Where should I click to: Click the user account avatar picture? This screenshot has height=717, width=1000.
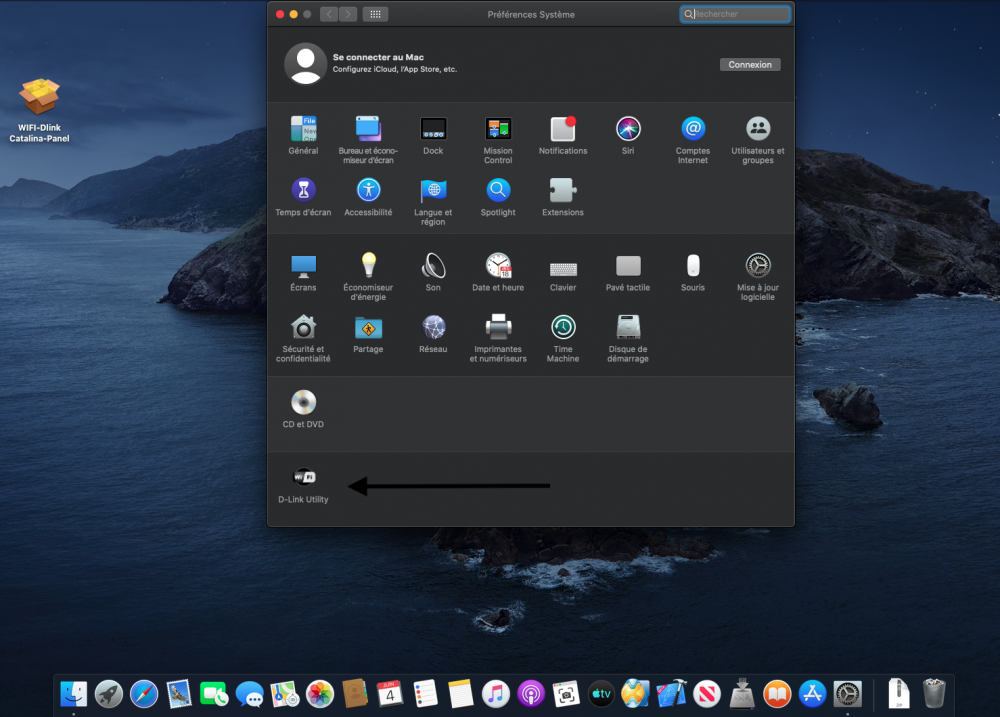coord(305,64)
